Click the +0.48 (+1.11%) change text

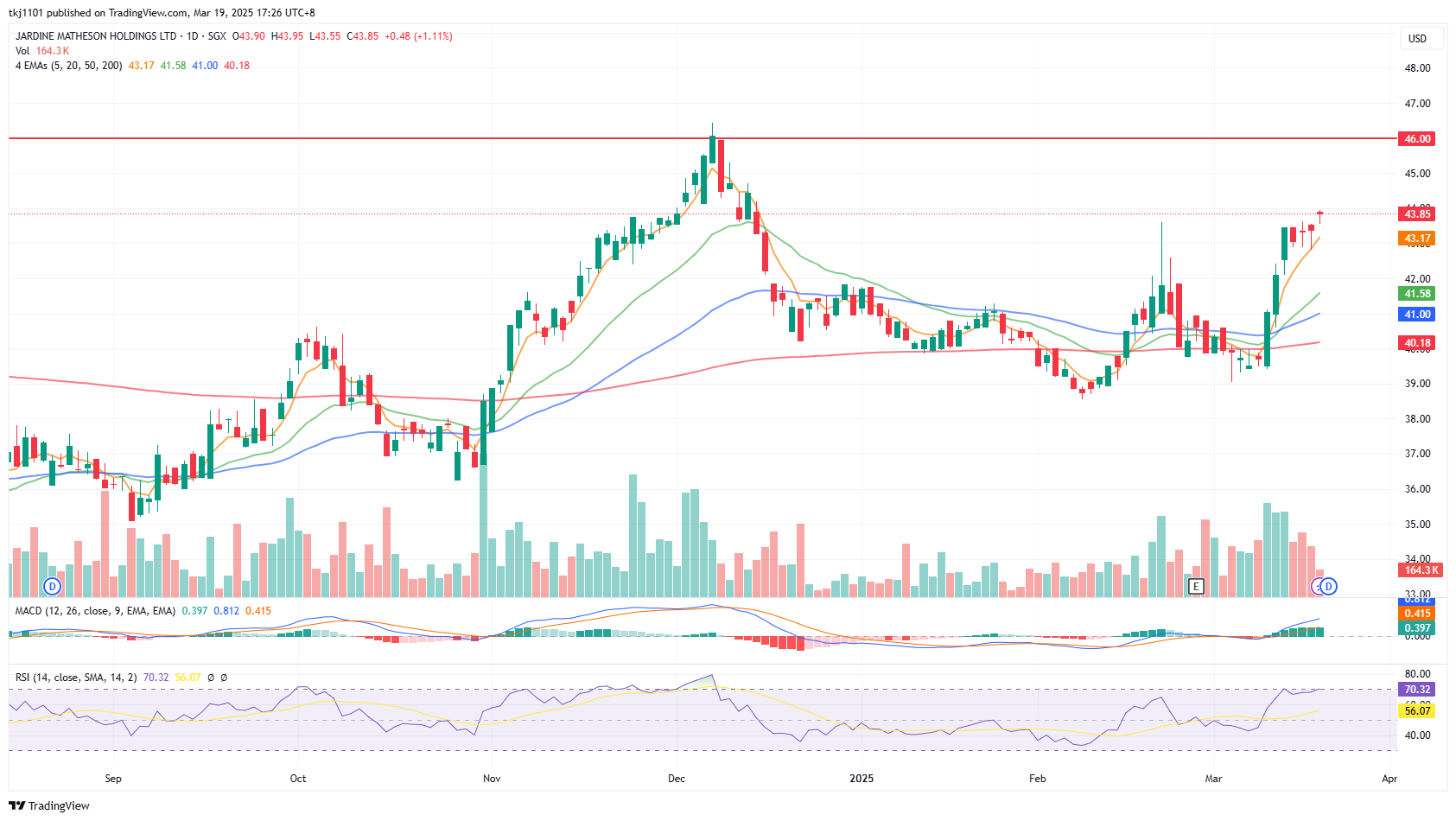tap(419, 36)
